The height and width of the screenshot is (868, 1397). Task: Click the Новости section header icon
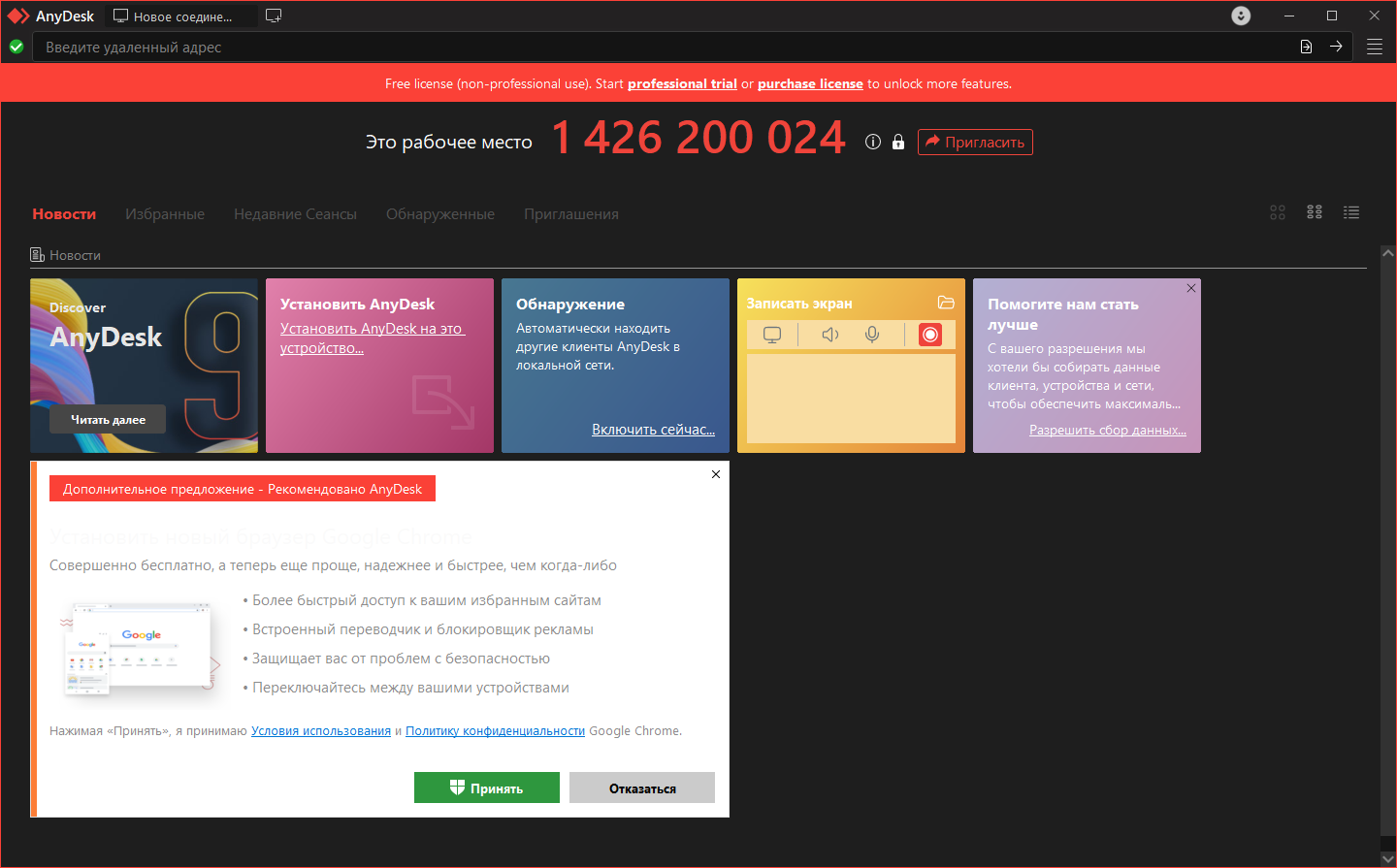point(37,255)
